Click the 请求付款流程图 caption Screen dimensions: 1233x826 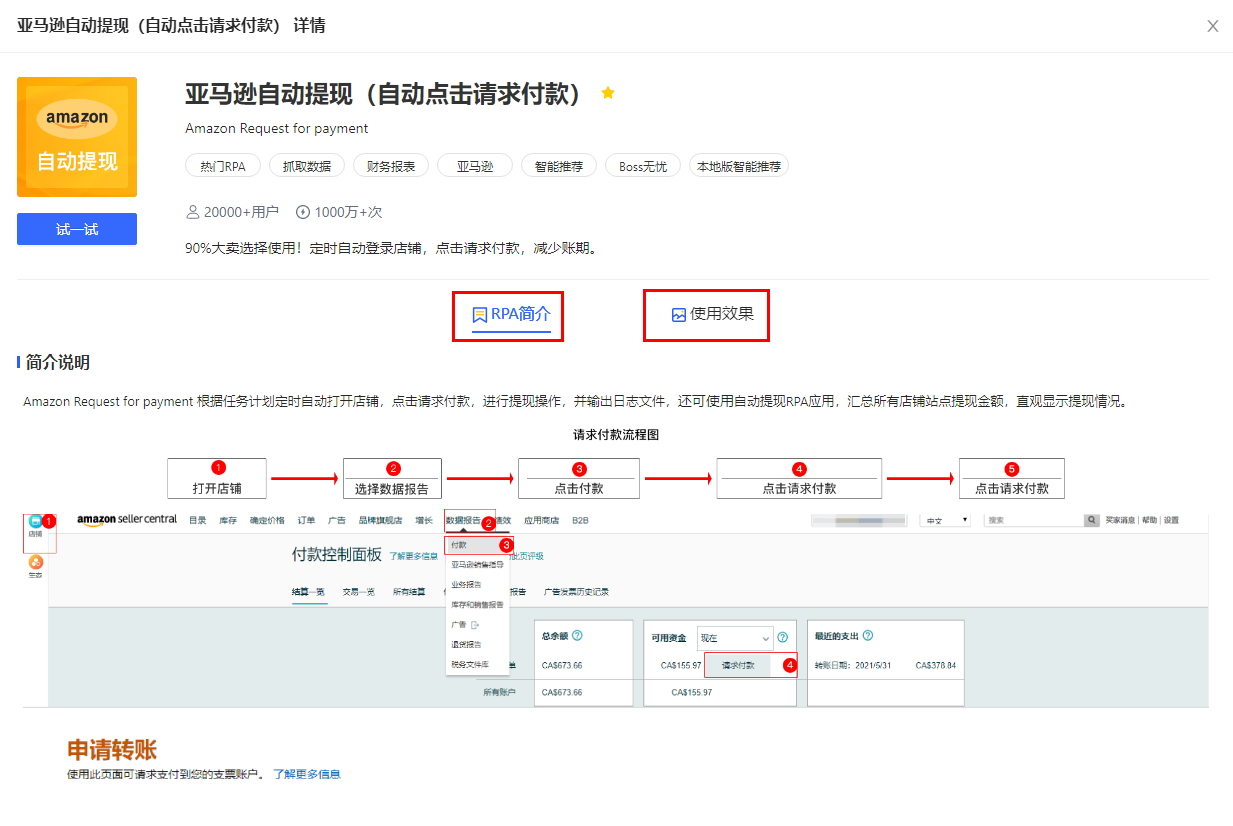pos(616,435)
